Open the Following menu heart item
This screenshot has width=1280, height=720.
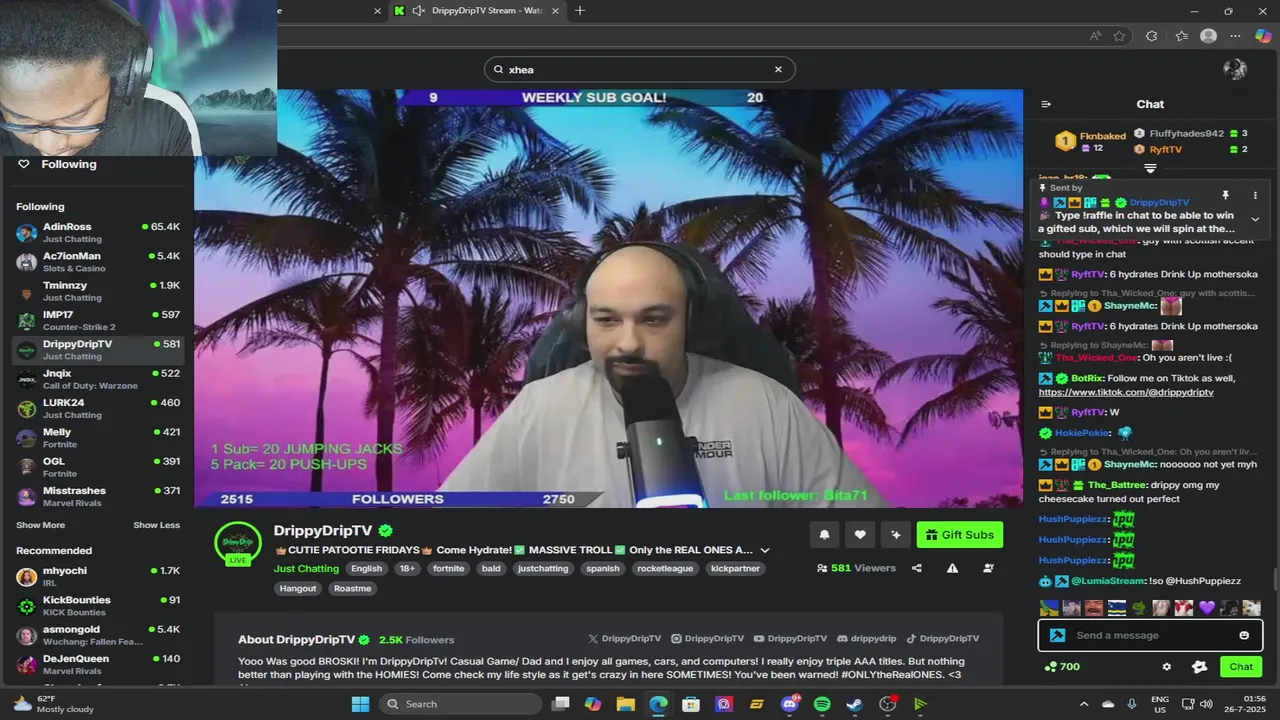pyautogui.click(x=57, y=164)
